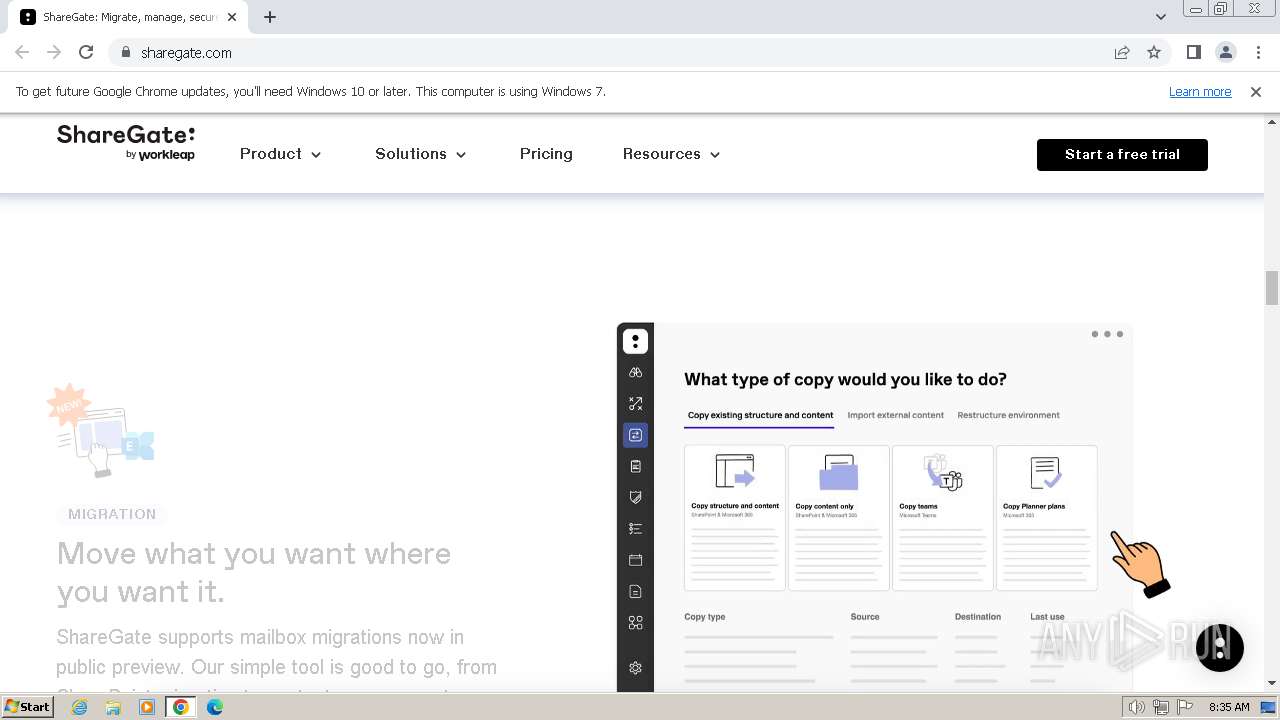Image resolution: width=1280 pixels, height=720 pixels.
Task: Click the binoculars icon in app sidebar
Action: coord(635,372)
